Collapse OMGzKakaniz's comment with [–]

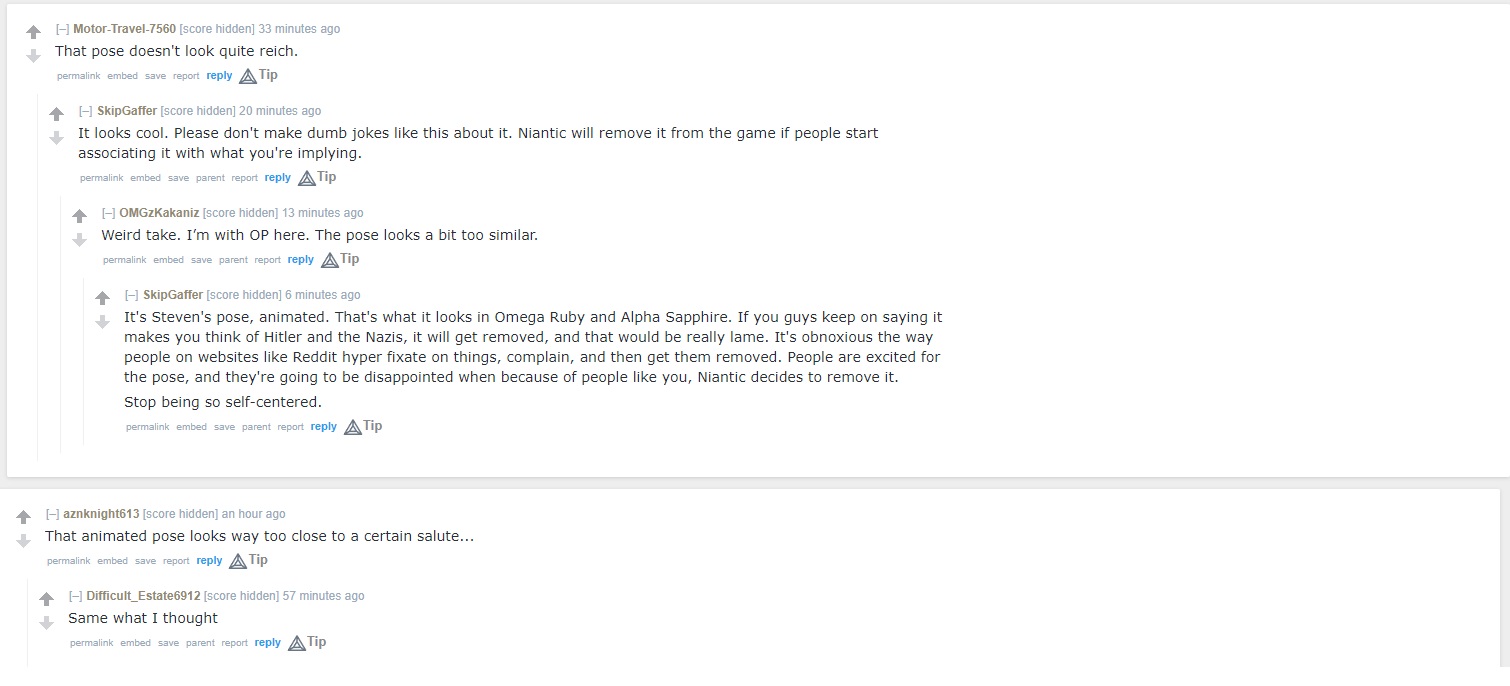point(108,213)
